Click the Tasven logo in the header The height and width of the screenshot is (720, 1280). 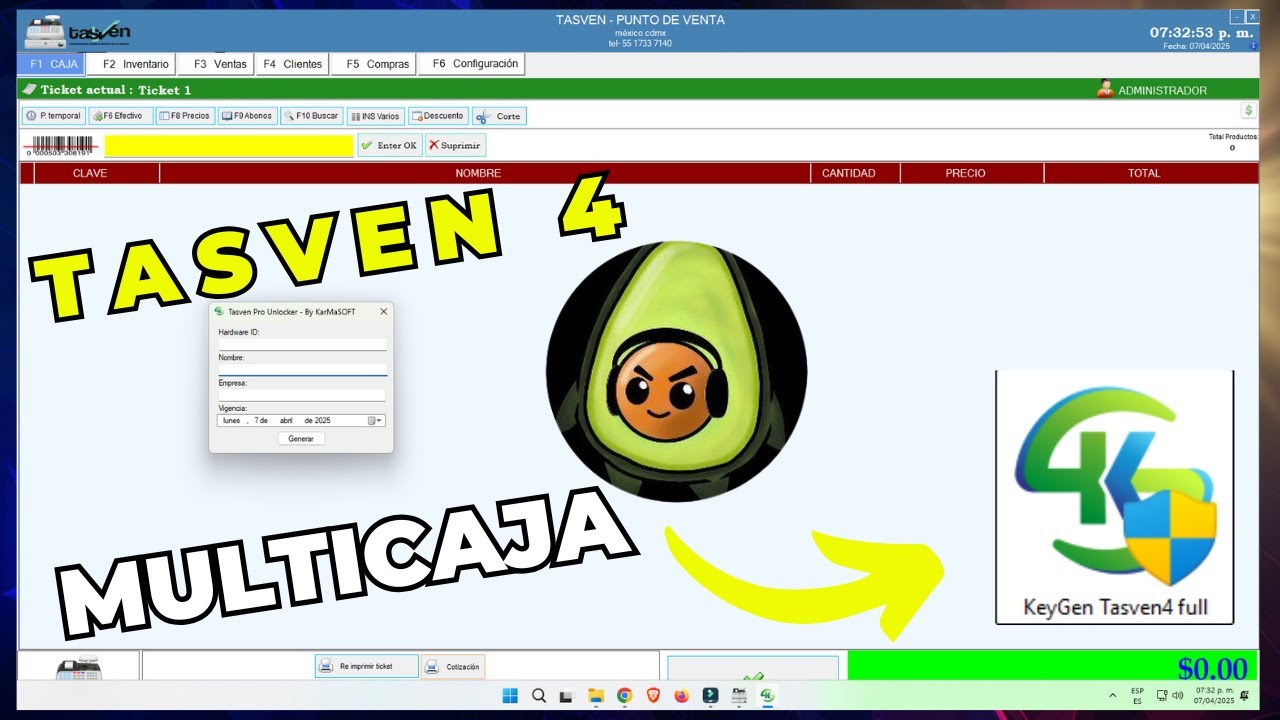click(x=78, y=33)
